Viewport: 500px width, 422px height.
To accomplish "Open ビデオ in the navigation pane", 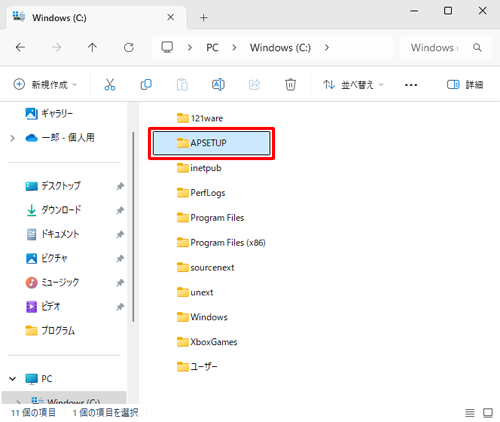I will click(x=43, y=307).
